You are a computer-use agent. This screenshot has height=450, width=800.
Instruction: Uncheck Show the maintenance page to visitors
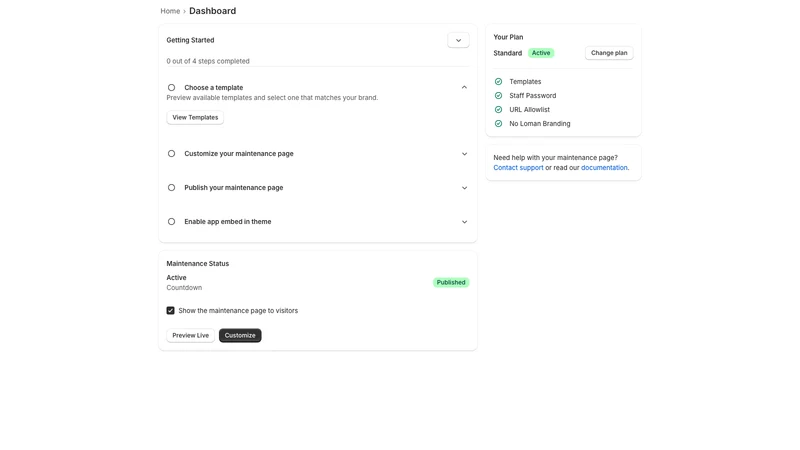170,310
